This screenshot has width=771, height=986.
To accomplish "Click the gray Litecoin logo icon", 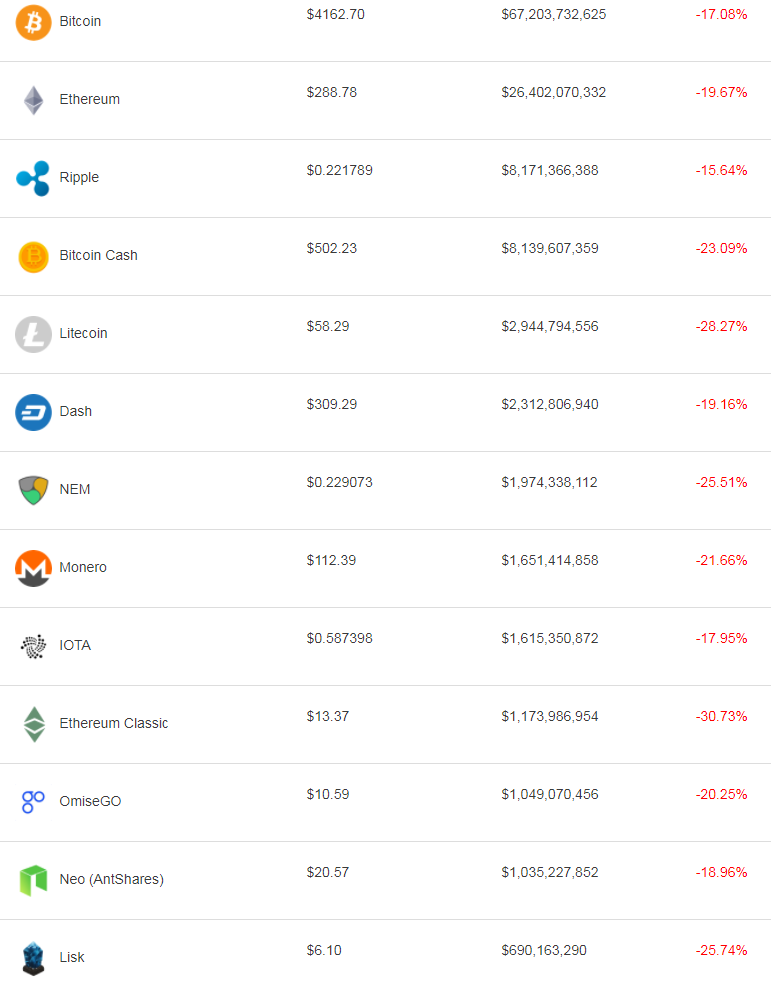I will pyautogui.click(x=33, y=334).
